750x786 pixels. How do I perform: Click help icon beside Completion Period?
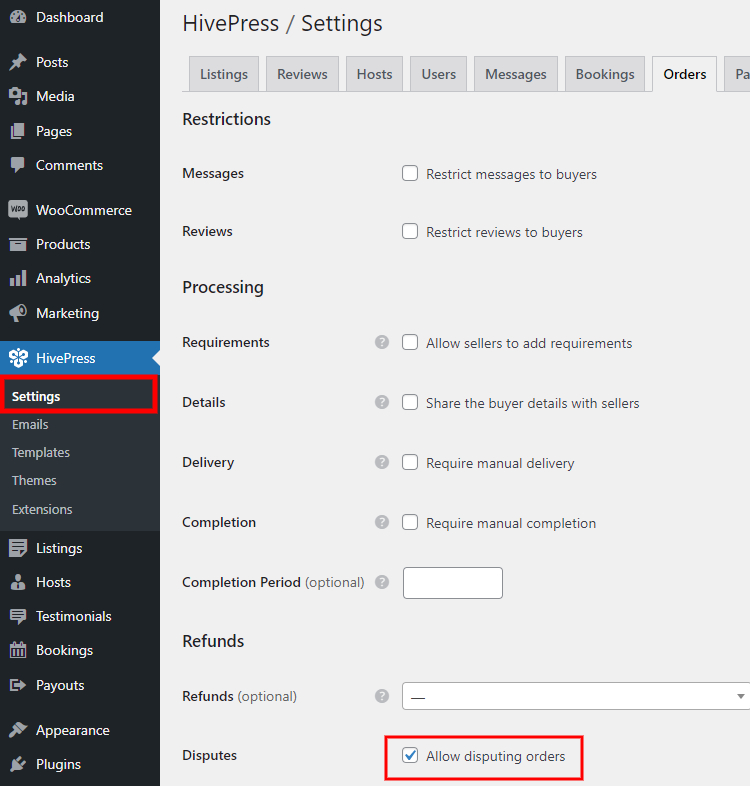(x=381, y=582)
